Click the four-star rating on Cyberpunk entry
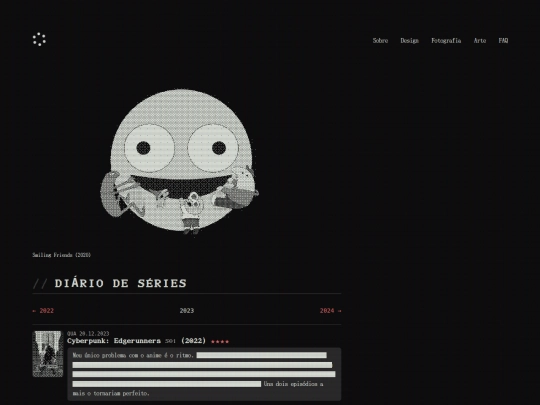The width and height of the screenshot is (540, 405). tap(220, 342)
